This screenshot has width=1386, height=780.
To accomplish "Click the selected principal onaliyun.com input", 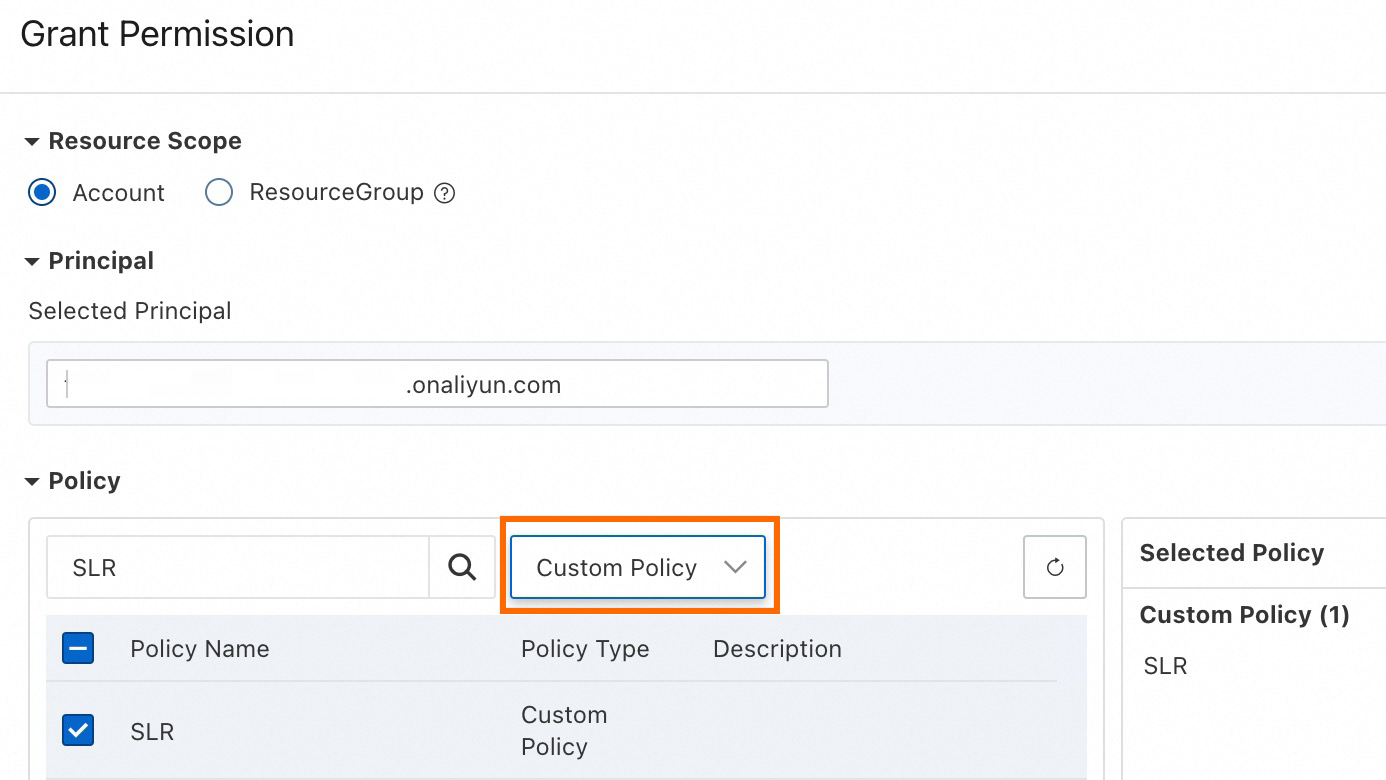I will point(436,383).
